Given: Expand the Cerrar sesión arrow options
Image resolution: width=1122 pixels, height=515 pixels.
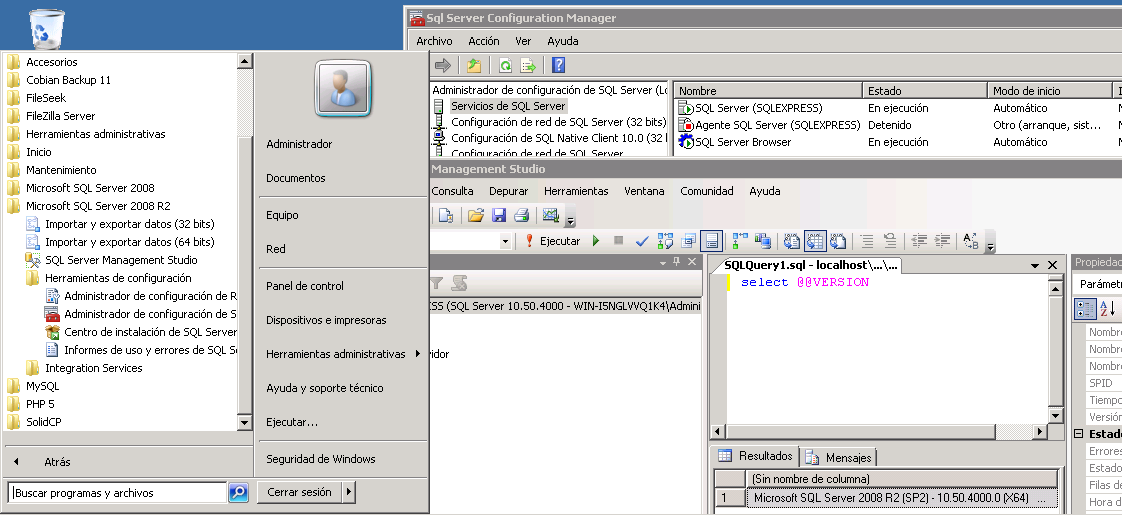Looking at the screenshot, I should 348,492.
